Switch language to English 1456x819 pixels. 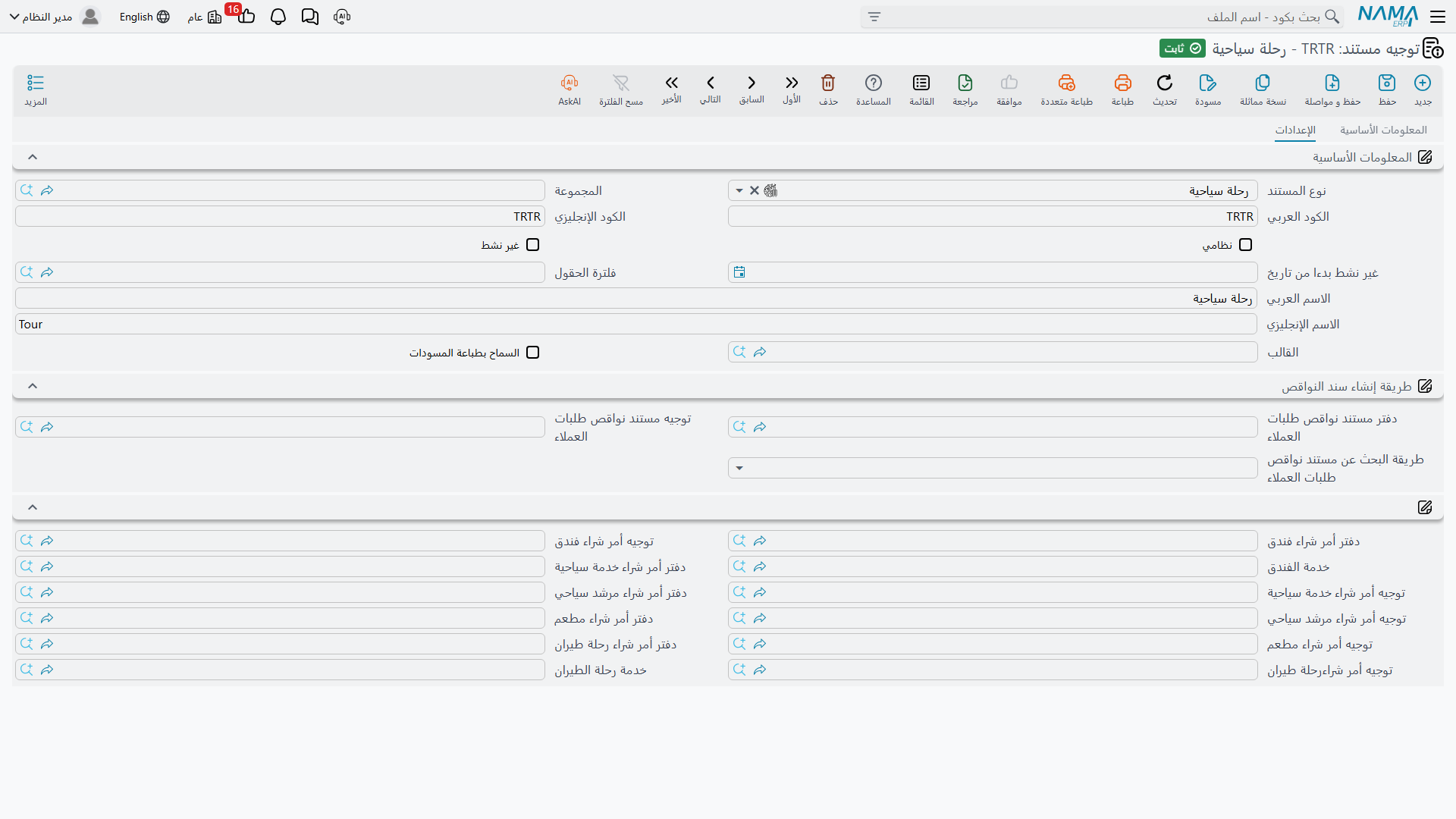tap(144, 17)
